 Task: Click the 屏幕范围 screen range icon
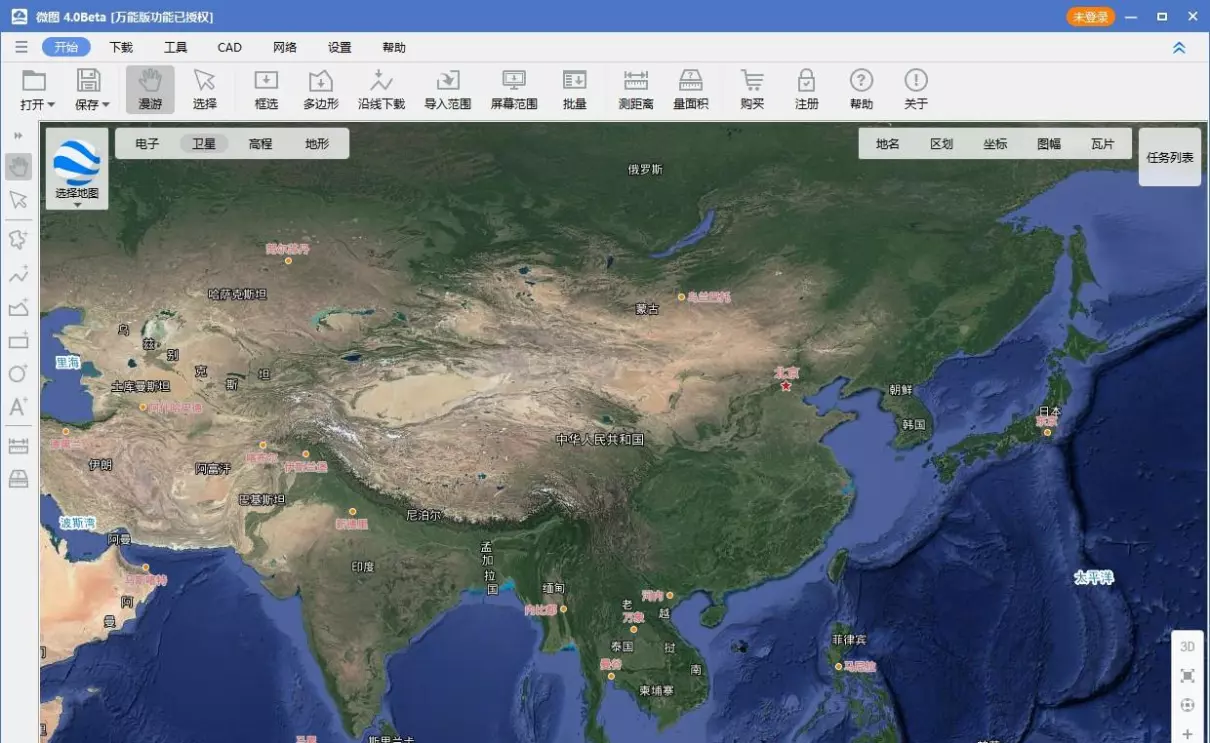coord(514,89)
